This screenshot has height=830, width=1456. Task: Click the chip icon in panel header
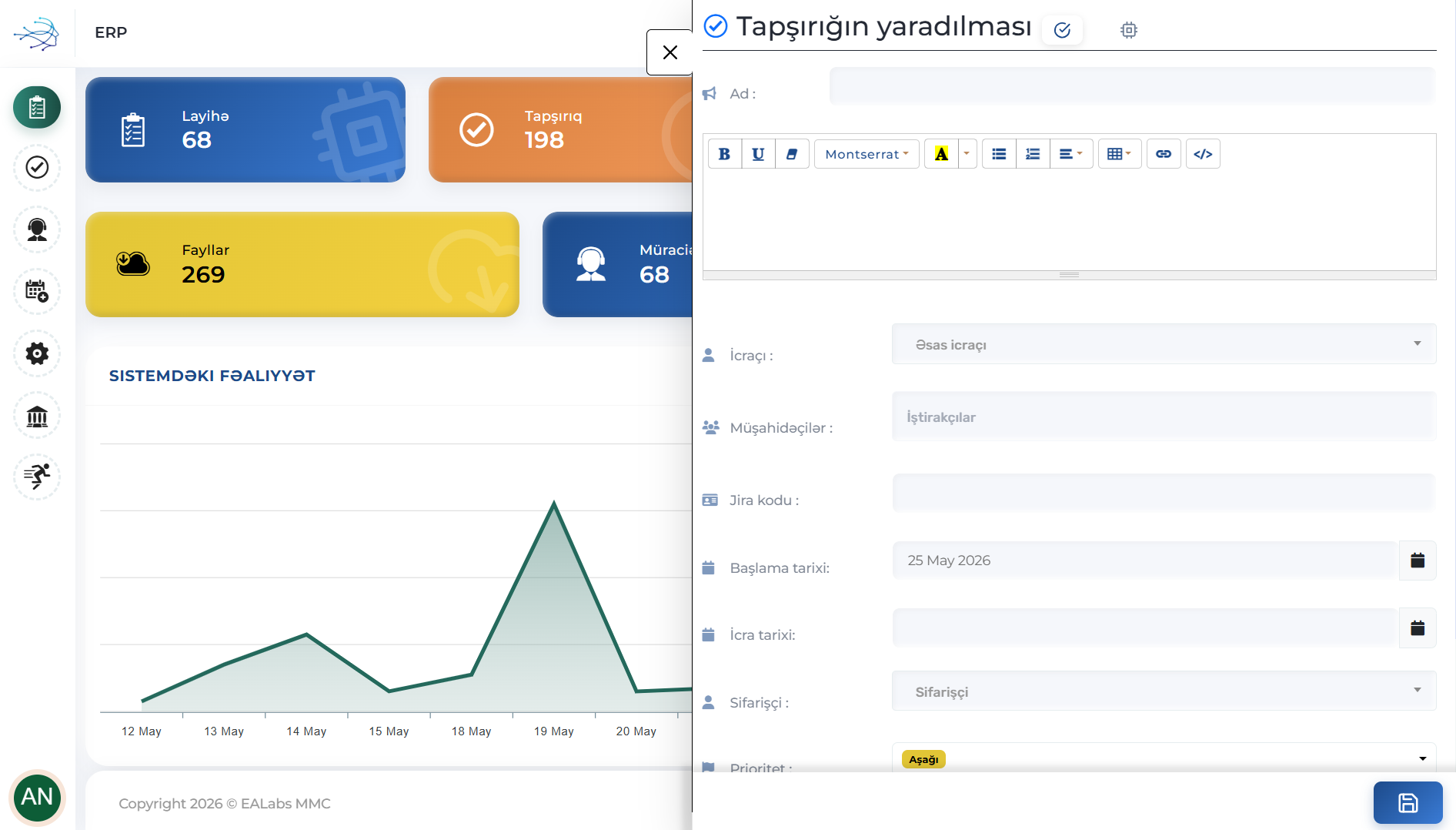[1128, 30]
